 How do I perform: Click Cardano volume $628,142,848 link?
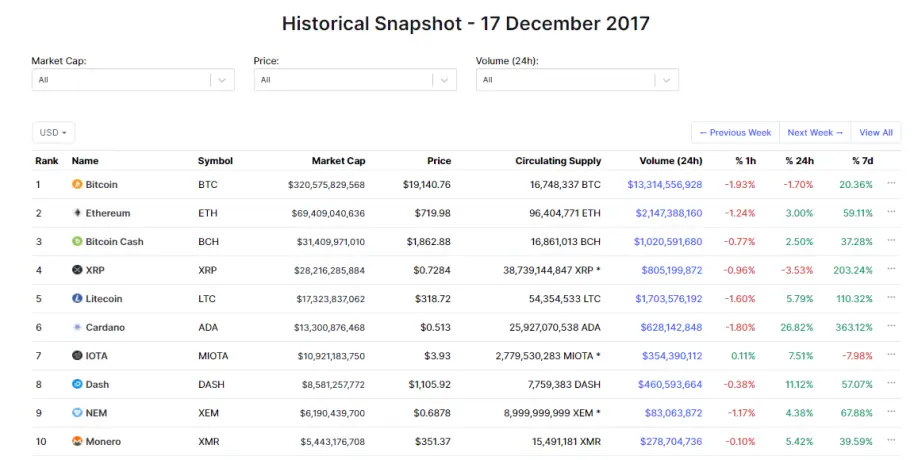pyautogui.click(x=672, y=327)
